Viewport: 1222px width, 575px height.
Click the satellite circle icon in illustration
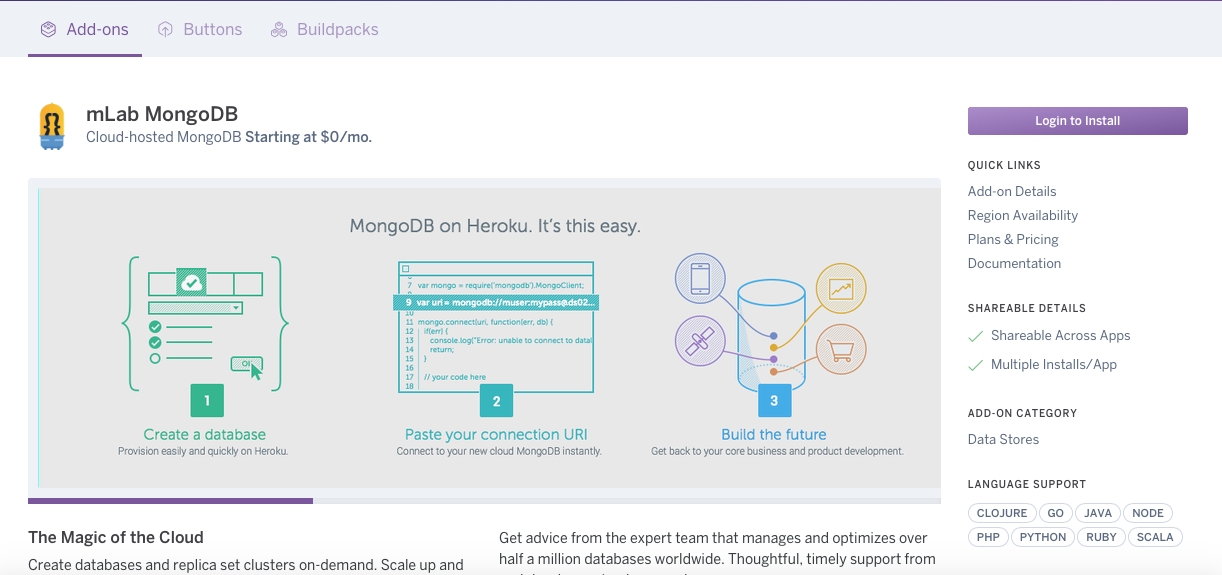point(700,340)
